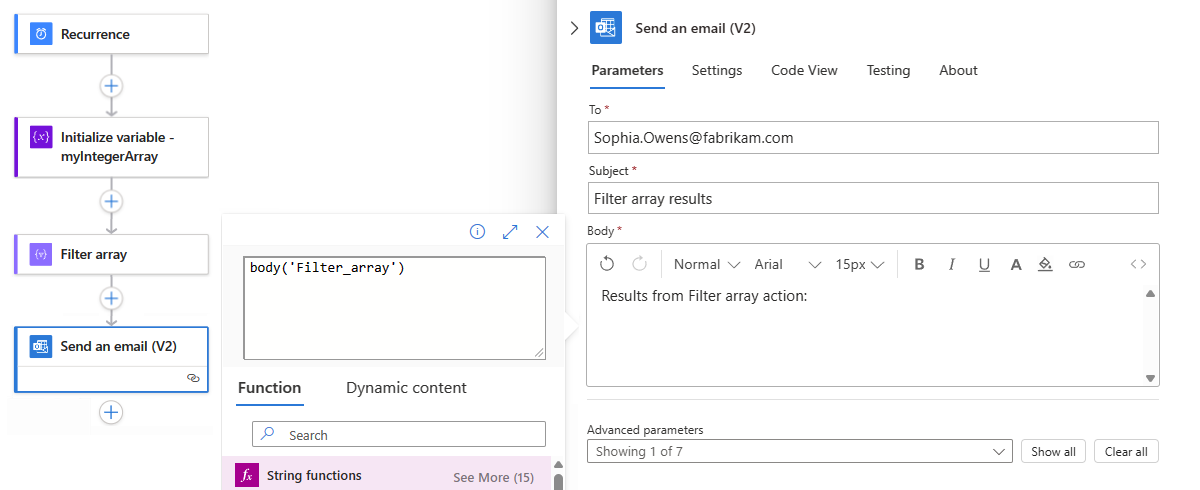Open the Arial font family dropdown
1200x490 pixels.
788,264
